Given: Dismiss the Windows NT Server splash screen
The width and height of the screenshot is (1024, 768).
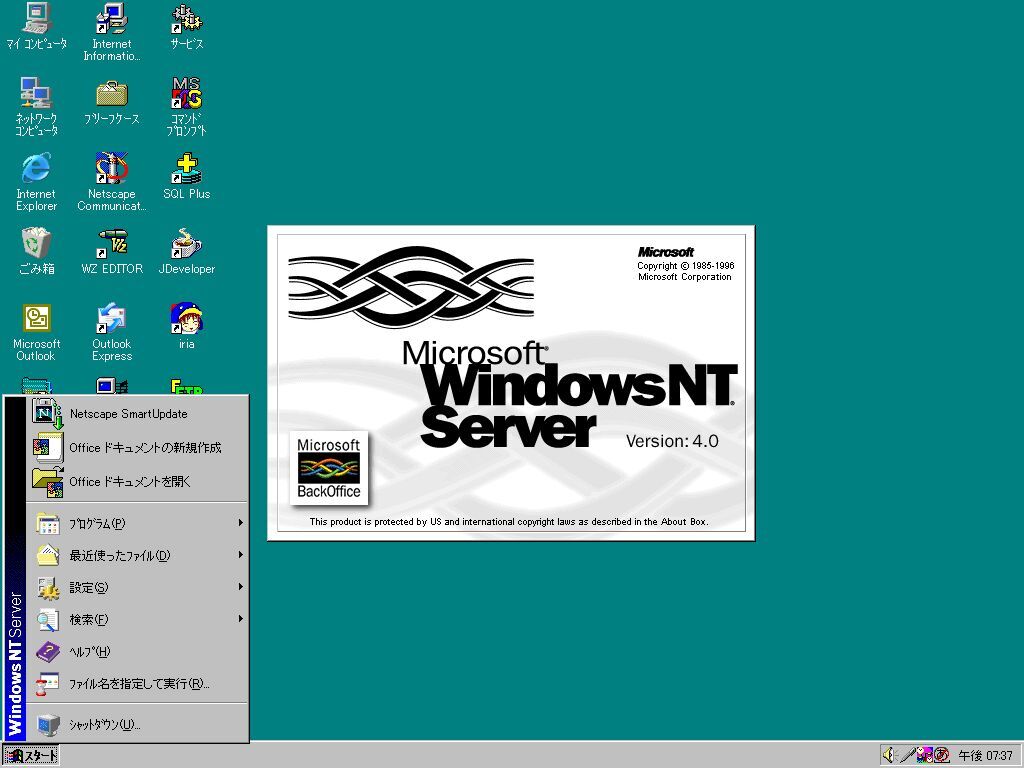Looking at the screenshot, I should pyautogui.click(x=511, y=383).
